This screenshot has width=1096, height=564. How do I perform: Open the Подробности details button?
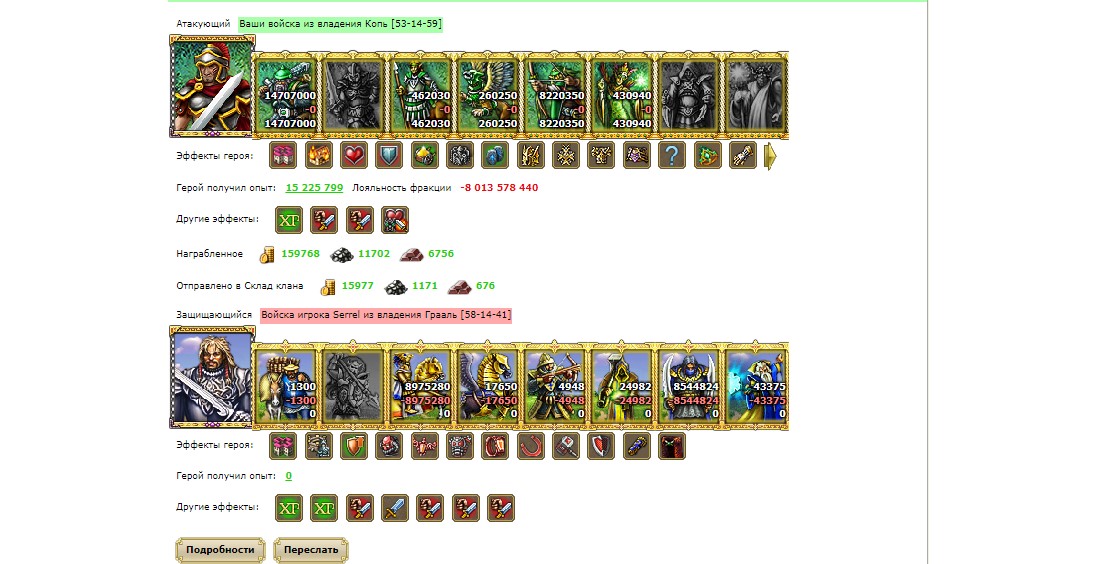[219, 550]
